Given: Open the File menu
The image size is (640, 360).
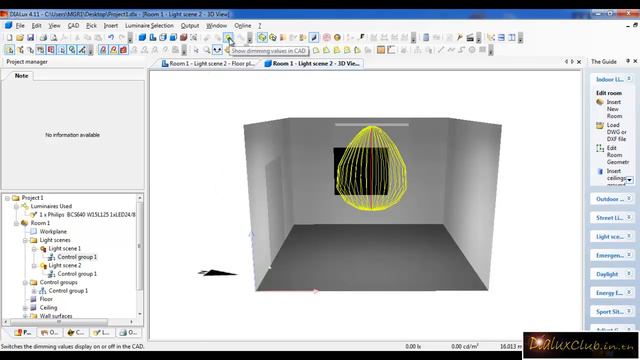Looking at the screenshot, I should [x=20, y=25].
